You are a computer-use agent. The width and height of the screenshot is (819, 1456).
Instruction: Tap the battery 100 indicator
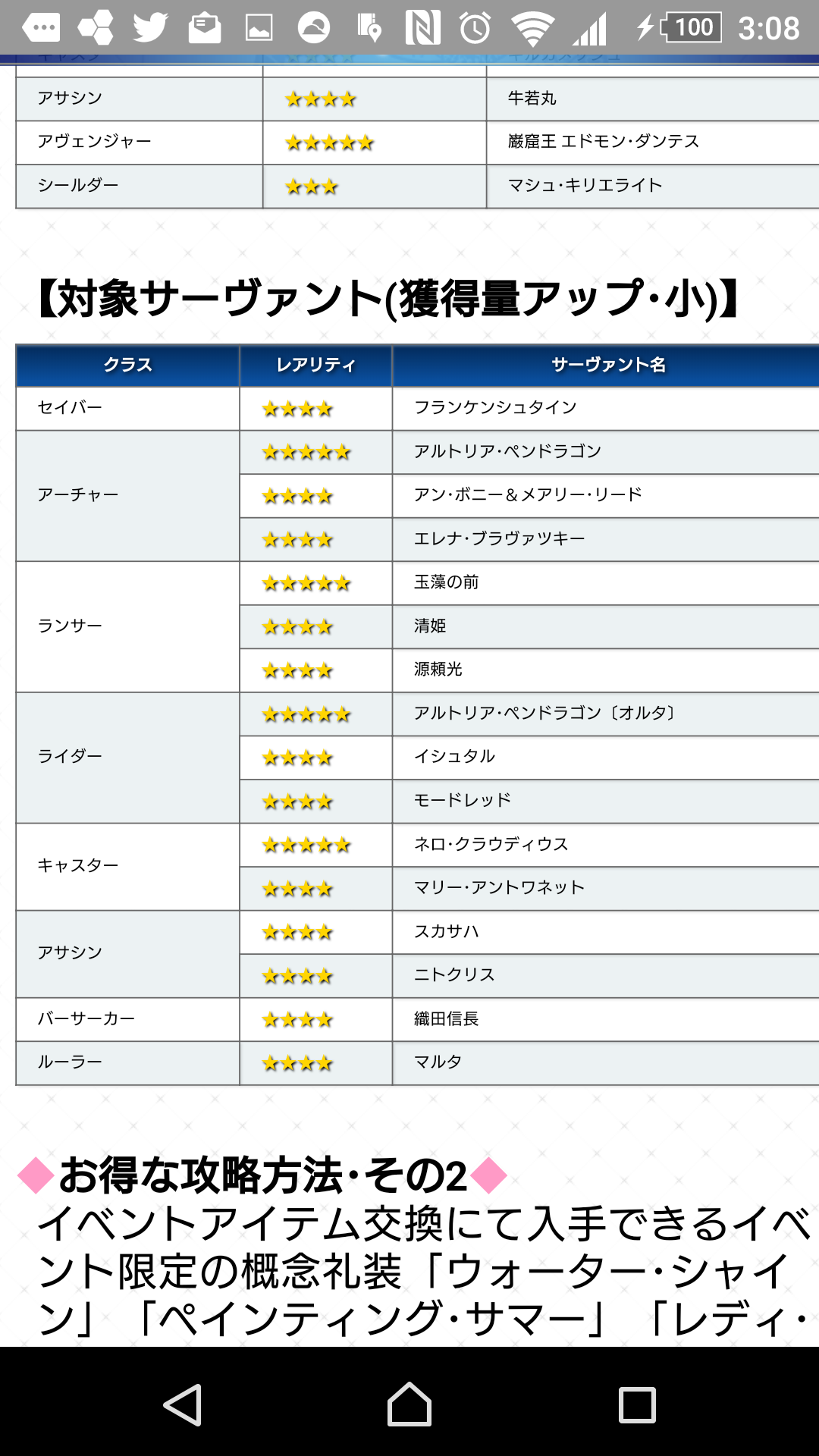click(x=692, y=28)
